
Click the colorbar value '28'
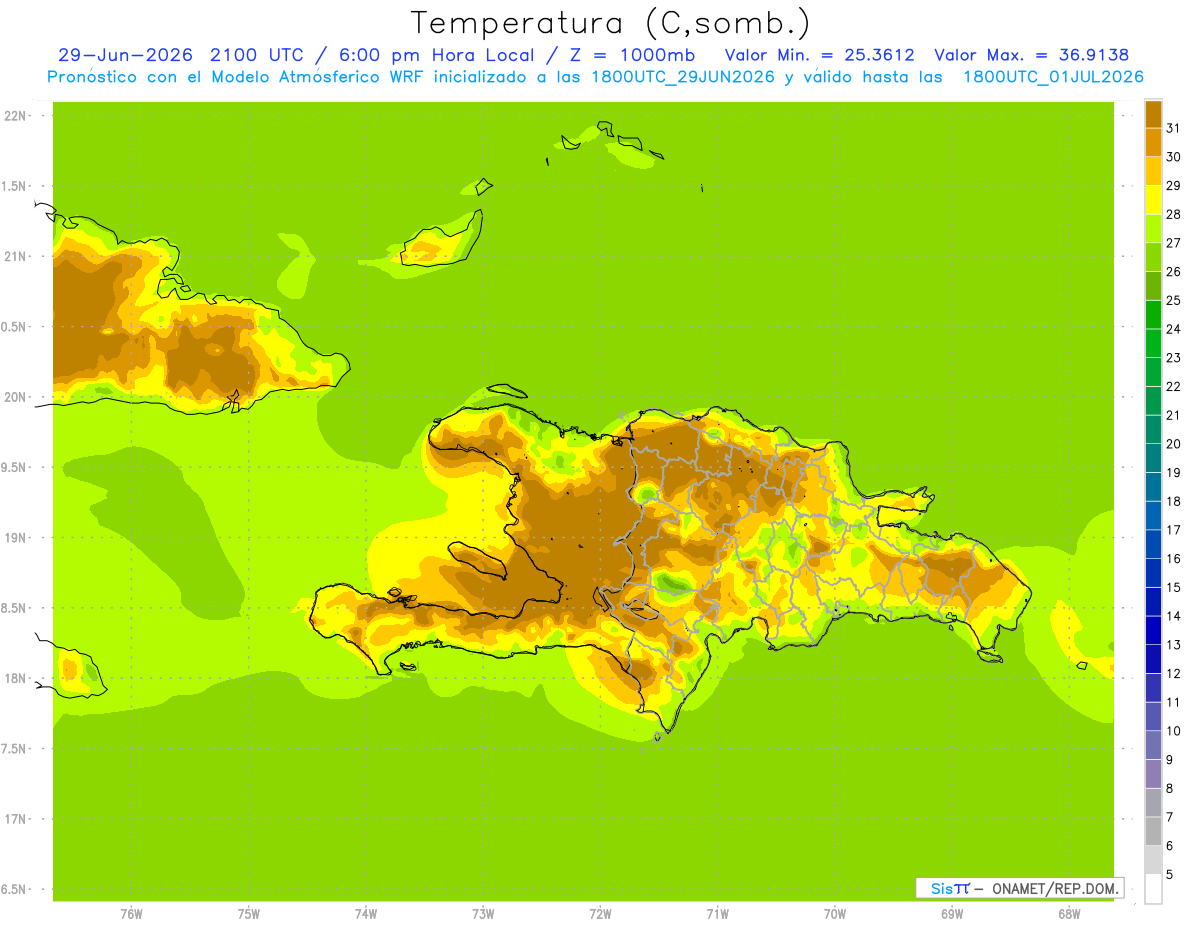(x=1174, y=214)
